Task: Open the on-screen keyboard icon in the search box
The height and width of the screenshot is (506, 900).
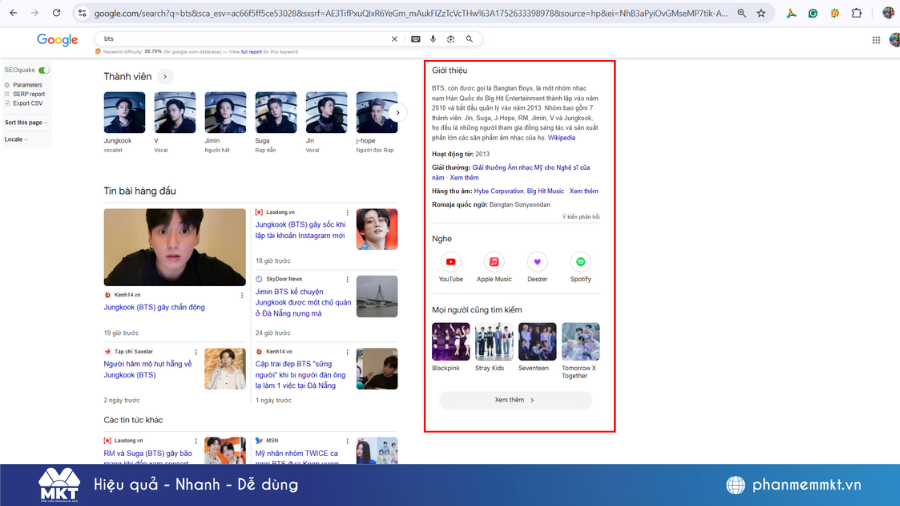Action: [416, 39]
